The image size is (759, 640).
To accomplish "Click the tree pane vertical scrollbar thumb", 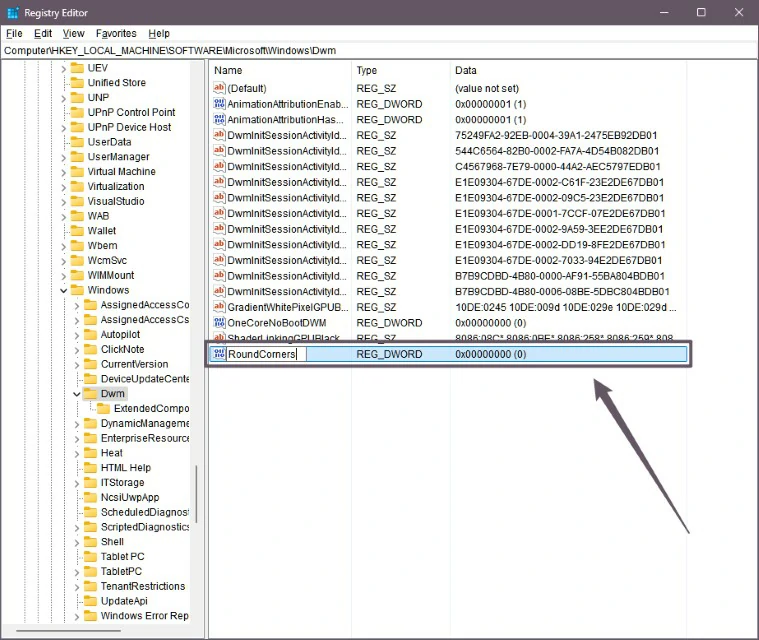I will coord(196,494).
